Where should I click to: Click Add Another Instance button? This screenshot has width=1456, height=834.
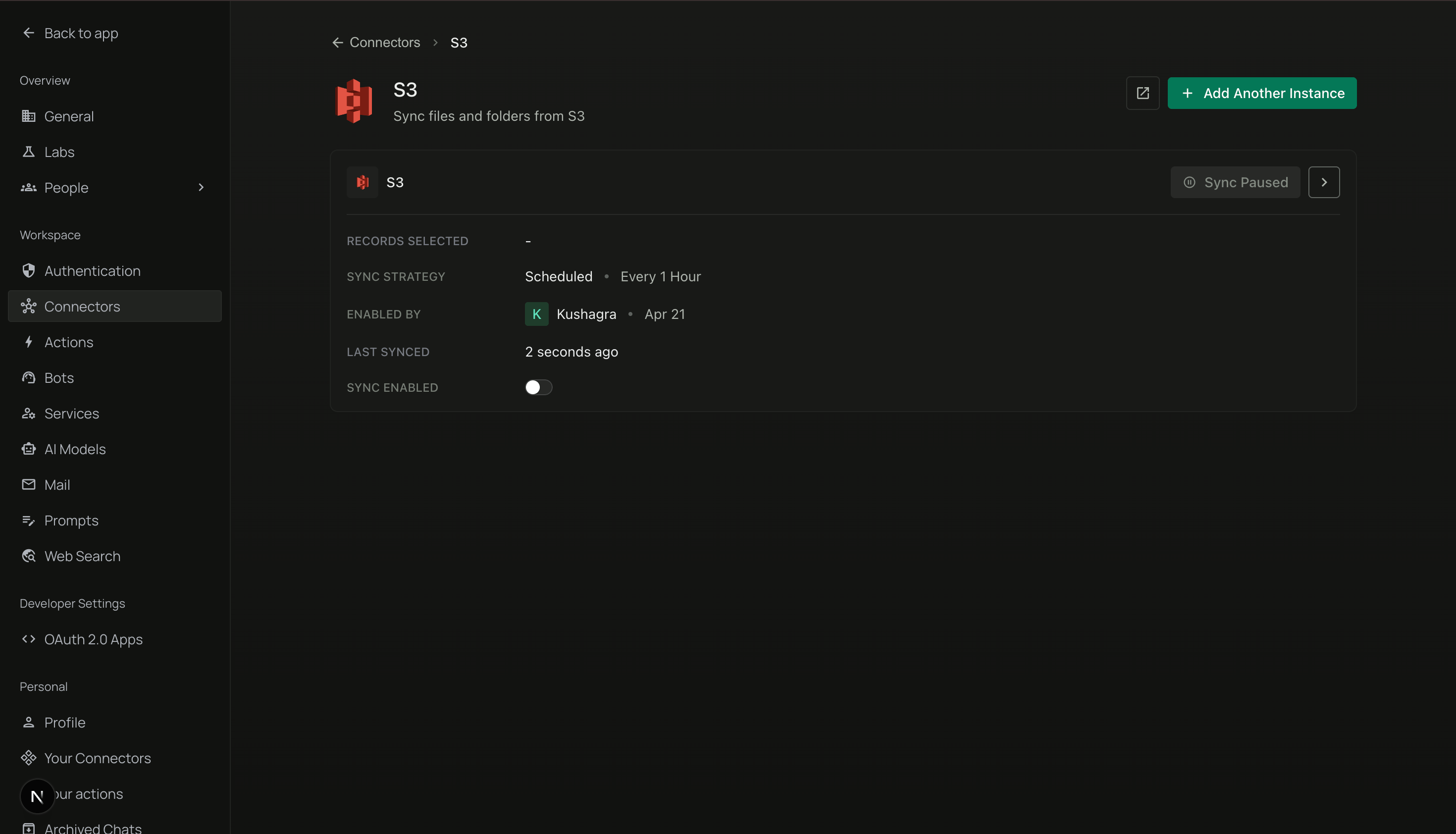click(1262, 93)
